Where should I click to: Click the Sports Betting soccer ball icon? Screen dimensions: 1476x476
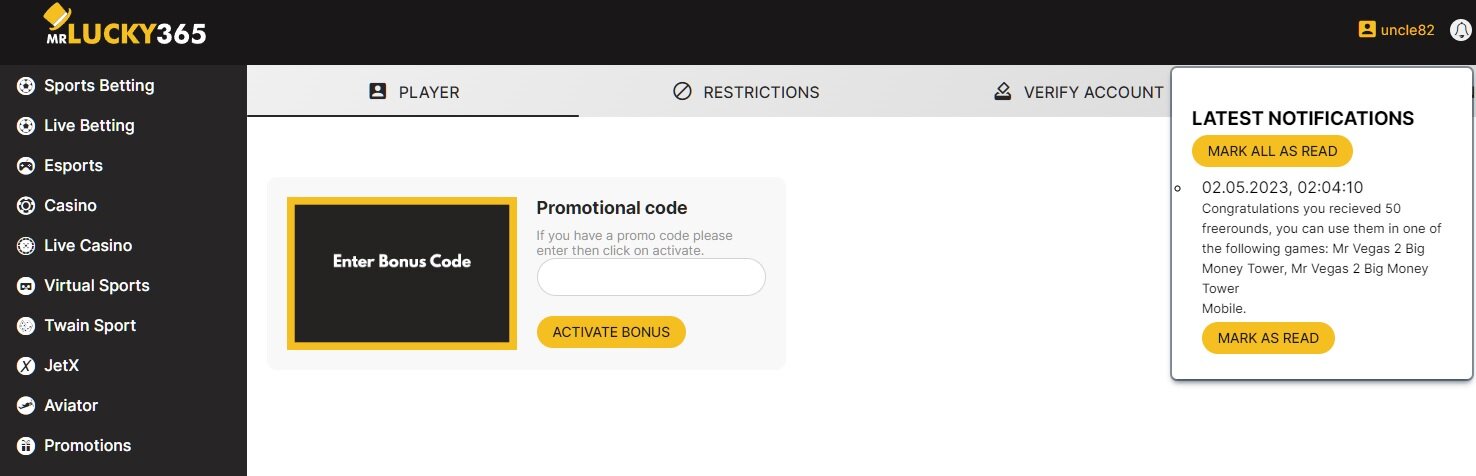[26, 86]
